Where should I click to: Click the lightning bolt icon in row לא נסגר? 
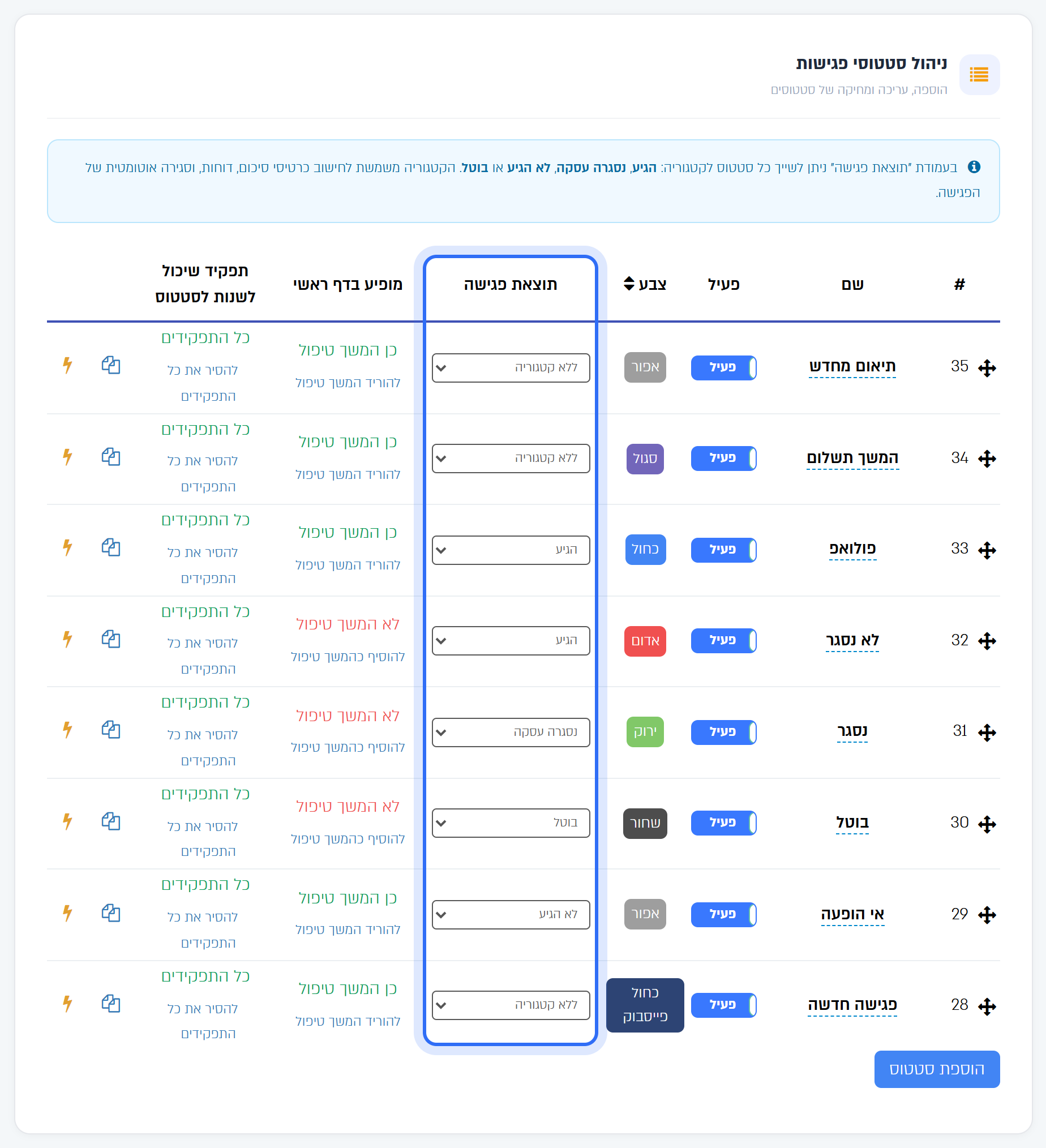pos(67,639)
